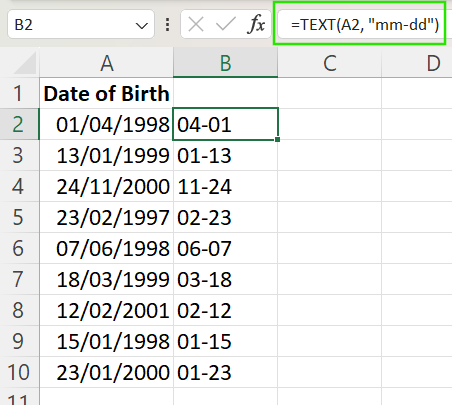452x405 pixels.
Task: Click the Insert Function fx icon
Action: point(256,25)
